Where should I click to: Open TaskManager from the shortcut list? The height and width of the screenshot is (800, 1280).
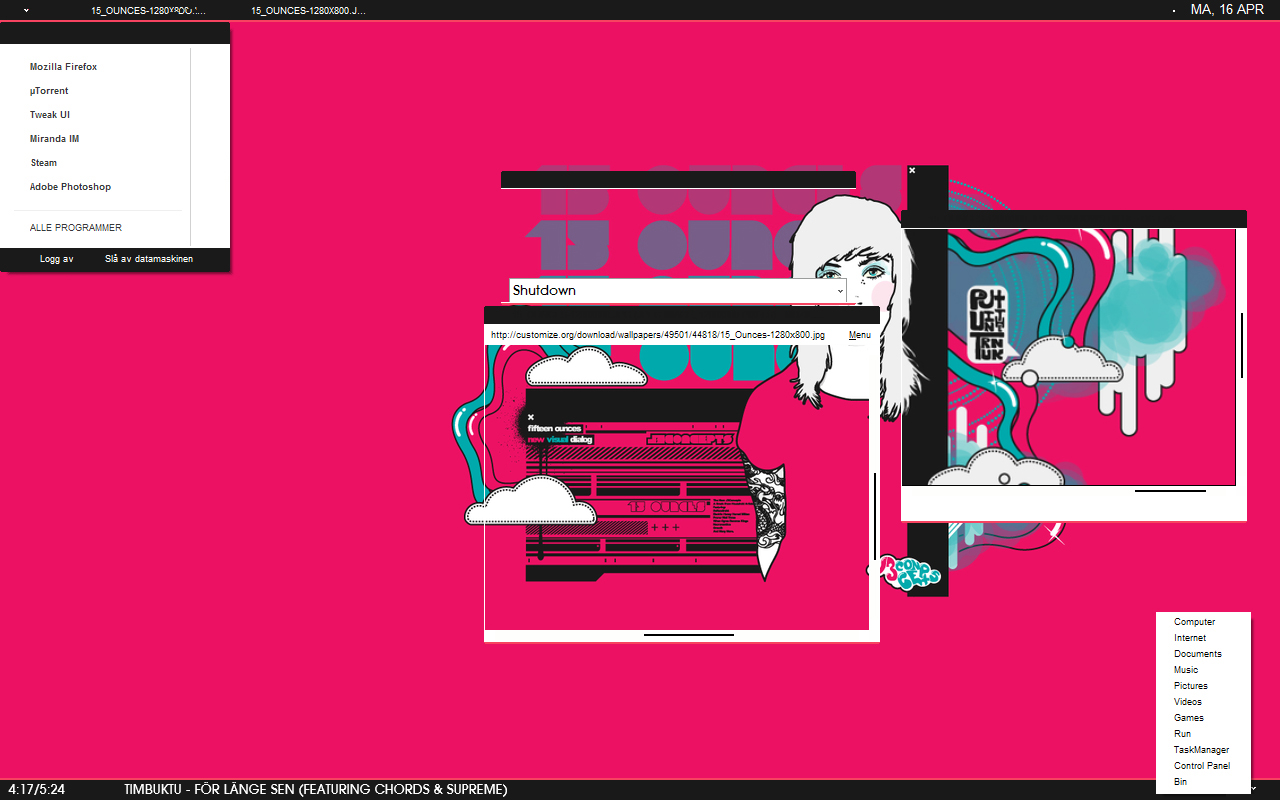[1202, 750]
